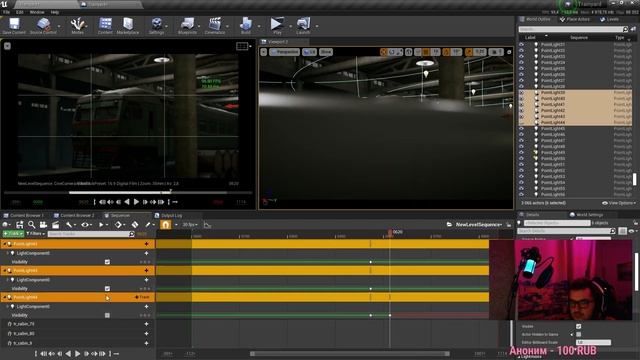The height and width of the screenshot is (360, 640).
Task: Click the Build toolbar icon
Action: pyautogui.click(x=246, y=24)
